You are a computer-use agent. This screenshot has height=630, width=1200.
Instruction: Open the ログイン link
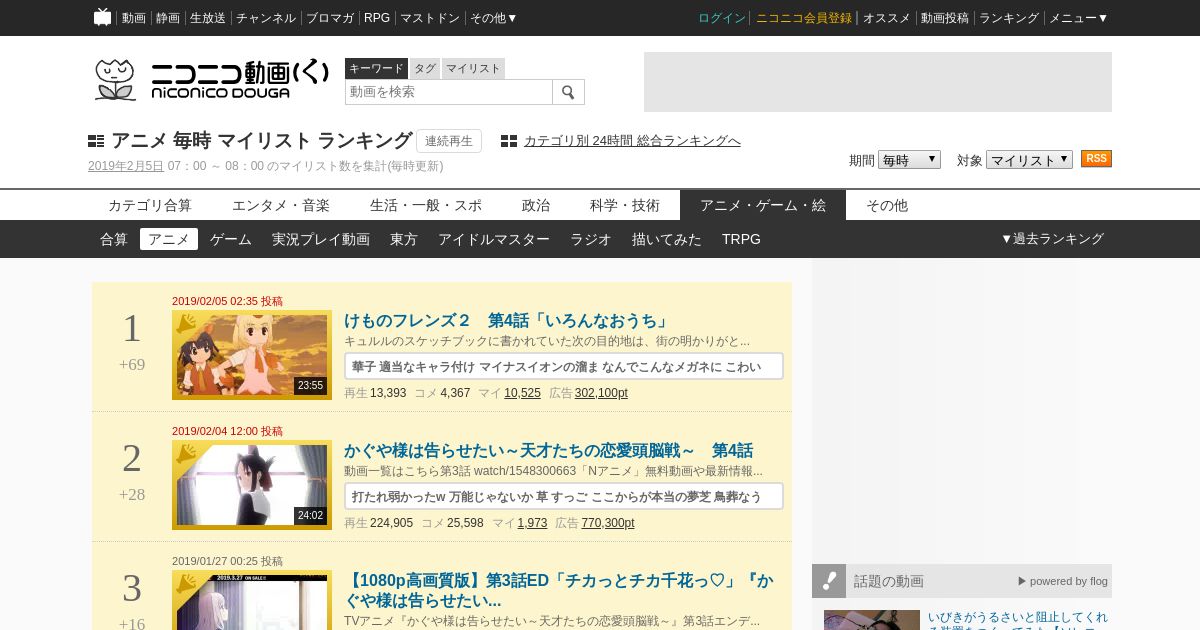pyautogui.click(x=722, y=18)
